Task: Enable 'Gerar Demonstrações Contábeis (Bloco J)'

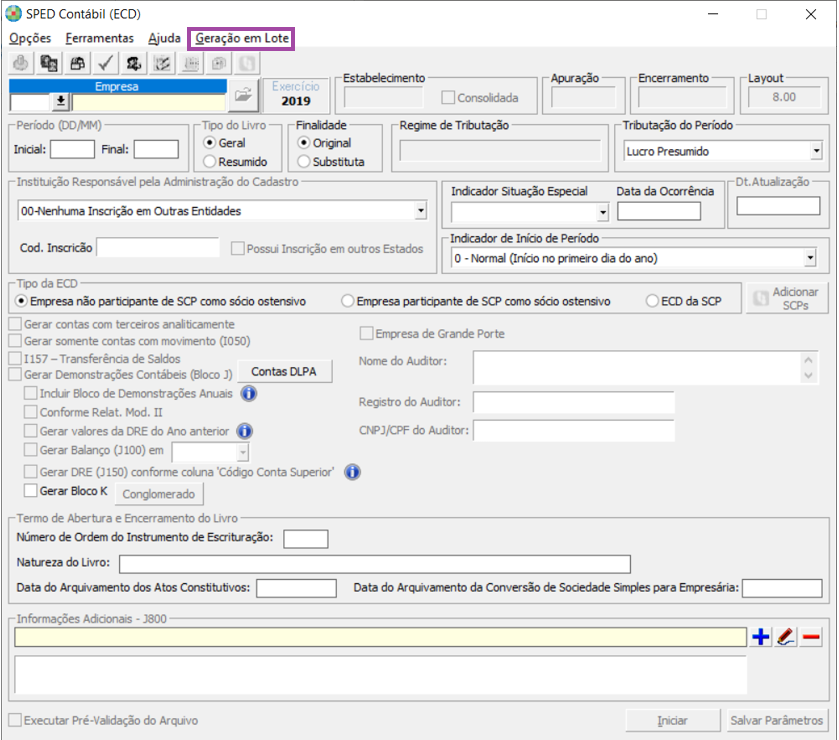Action: tap(15, 375)
